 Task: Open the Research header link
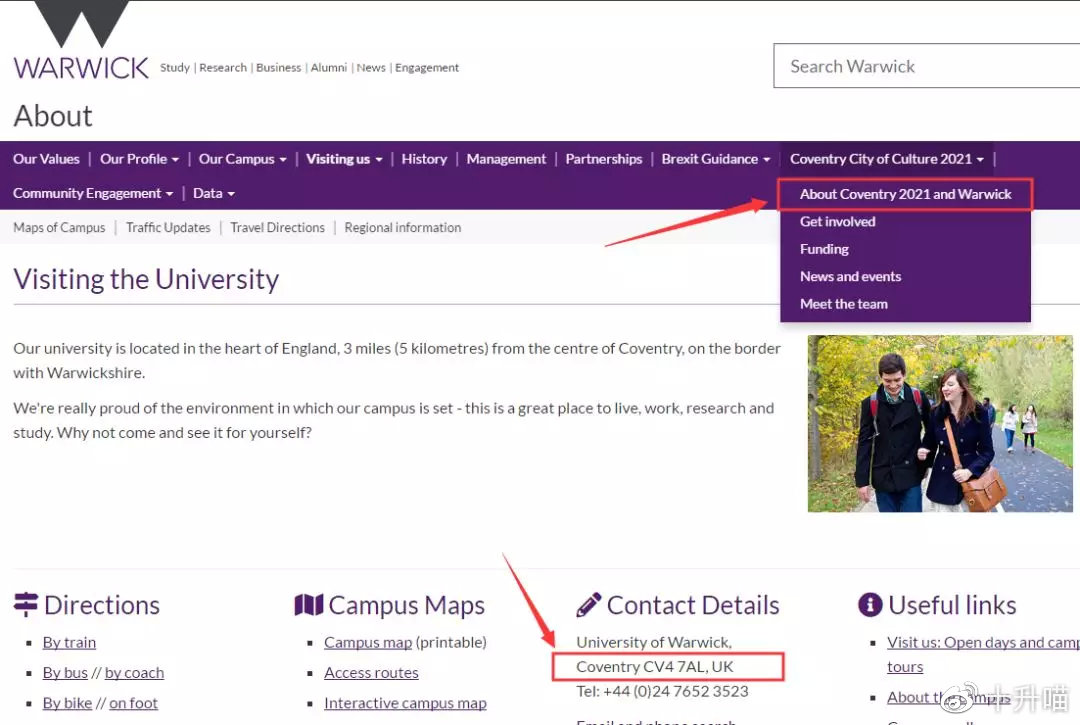[x=222, y=67]
